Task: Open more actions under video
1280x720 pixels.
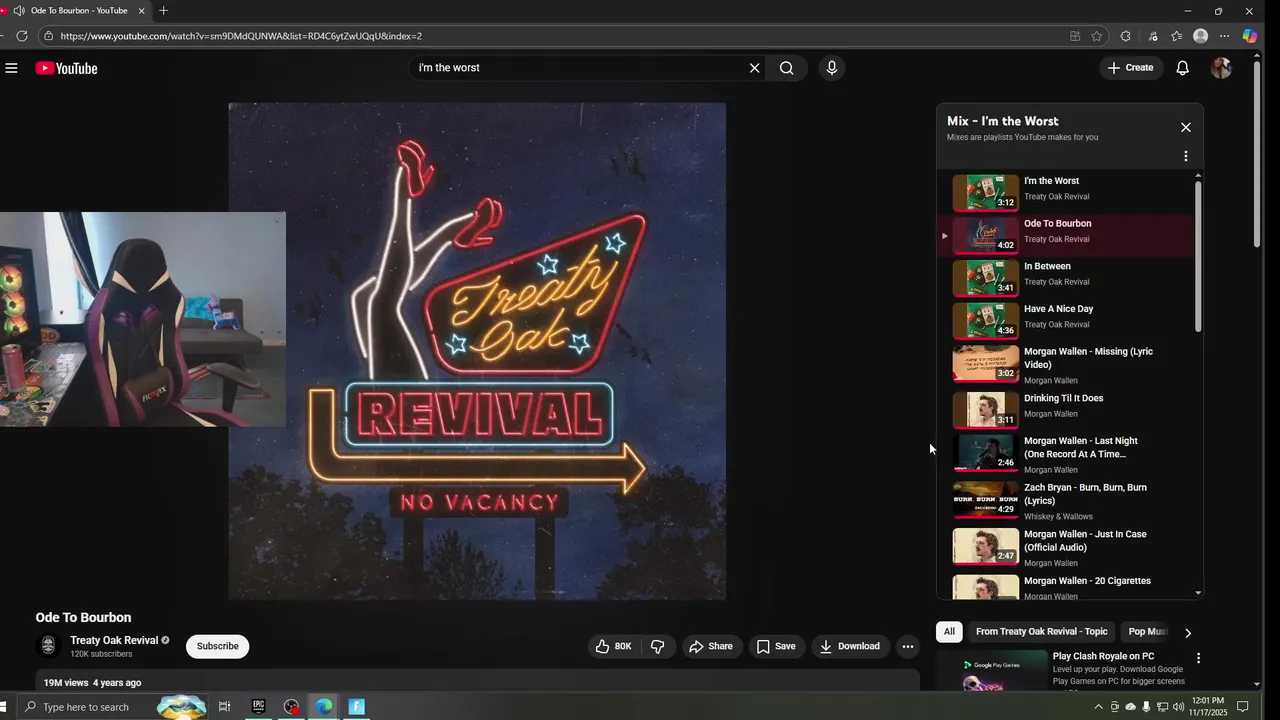Action: (x=908, y=646)
